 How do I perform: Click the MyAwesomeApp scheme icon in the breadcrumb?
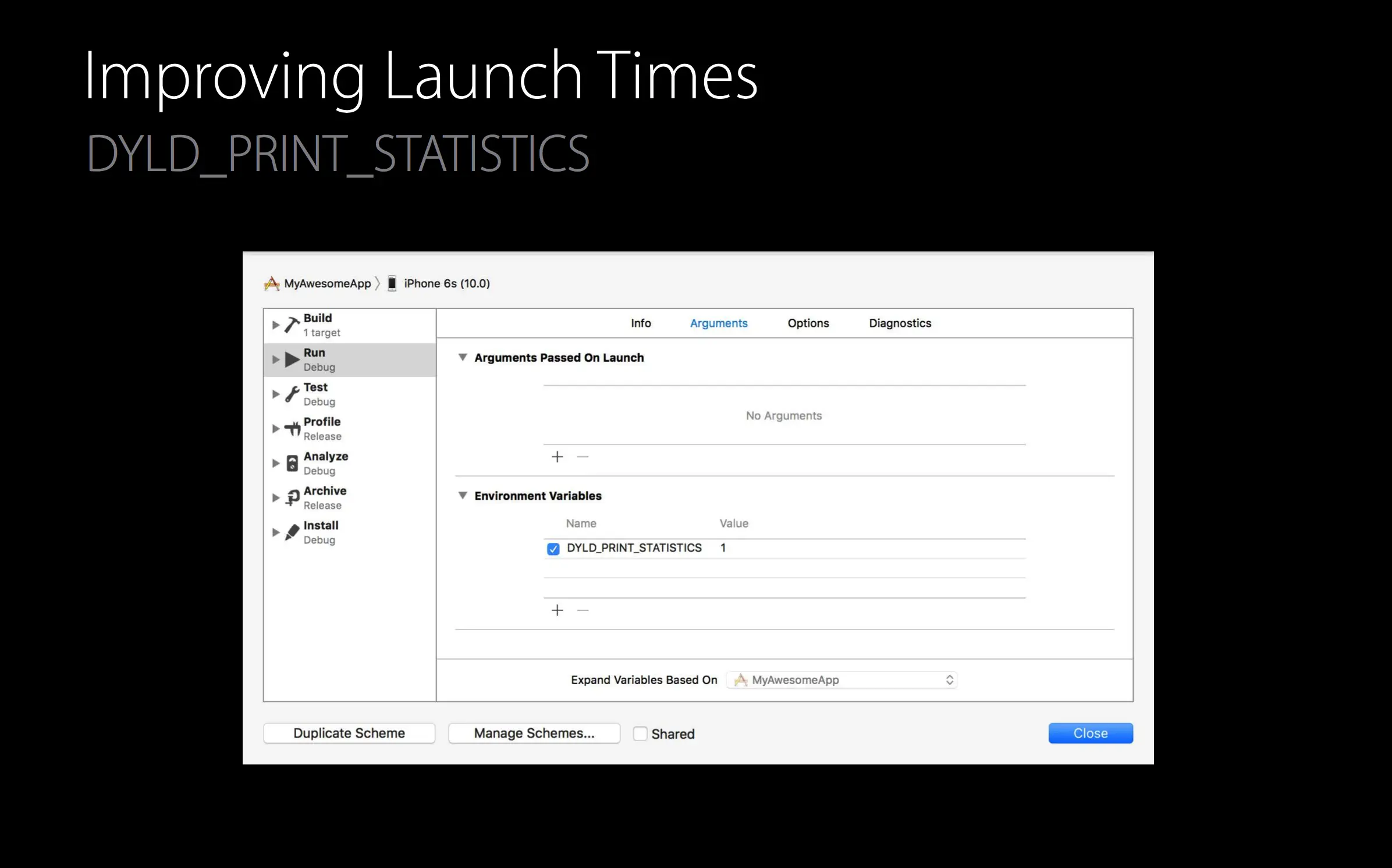coord(272,284)
